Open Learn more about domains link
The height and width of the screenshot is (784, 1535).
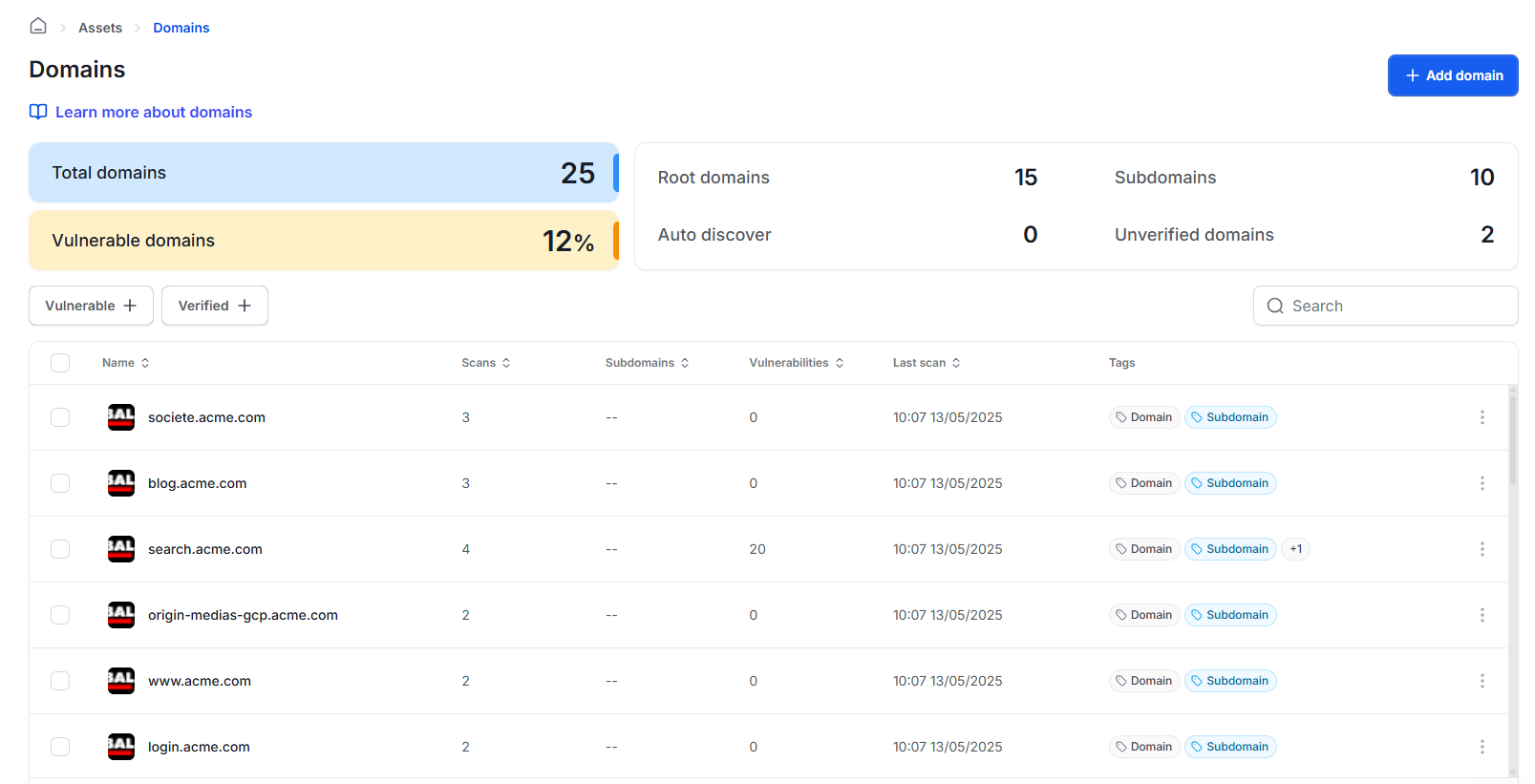(x=154, y=112)
